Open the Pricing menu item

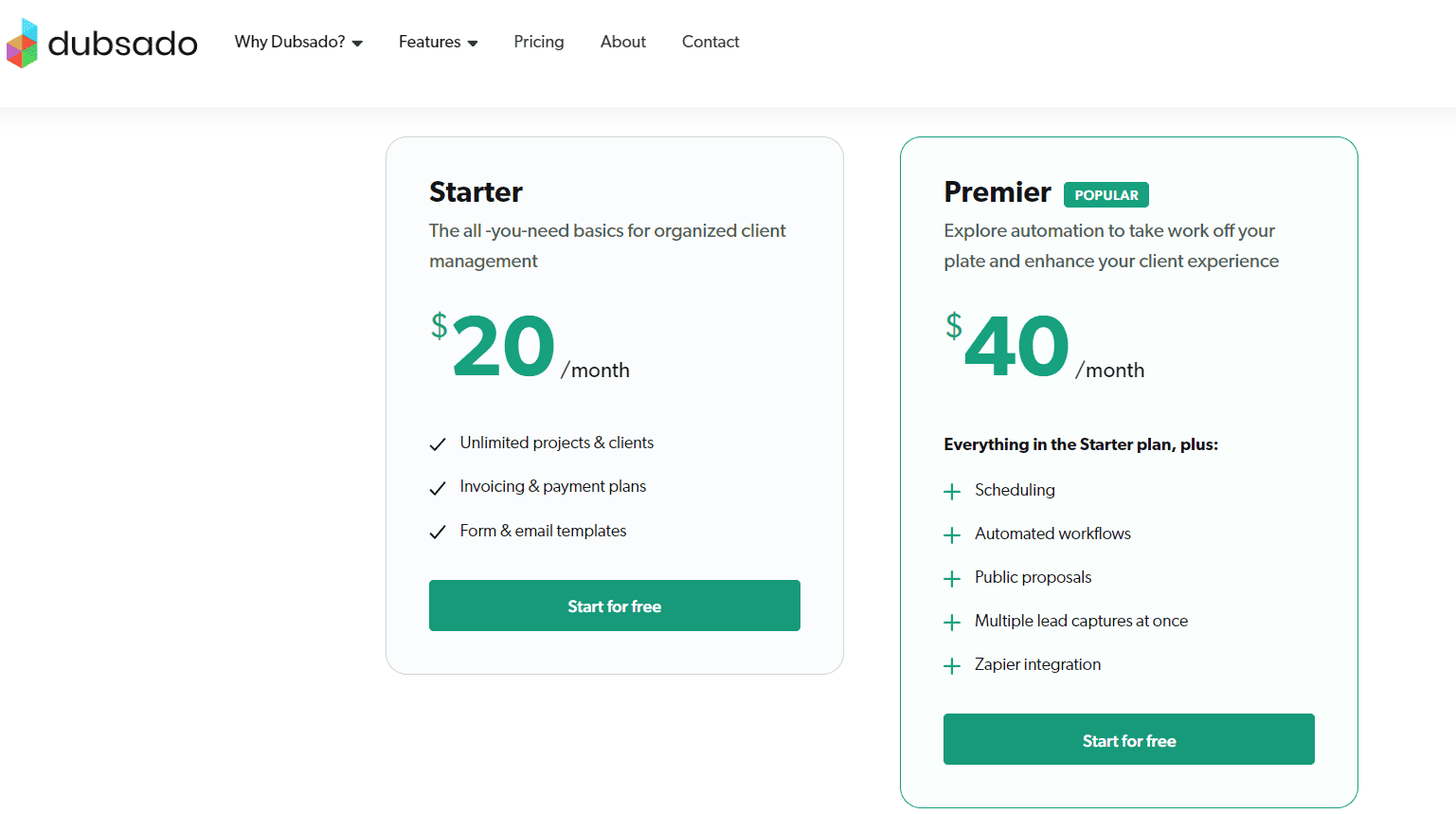[x=538, y=42]
